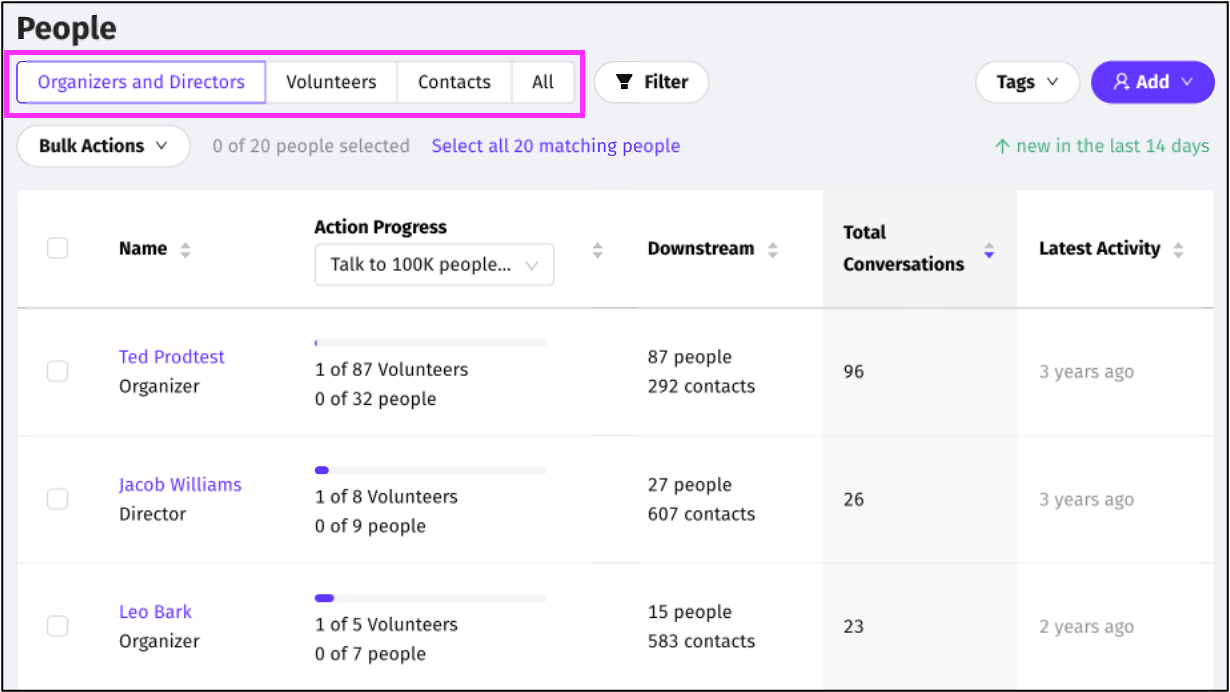Click Select all 20 matching people

[555, 146]
